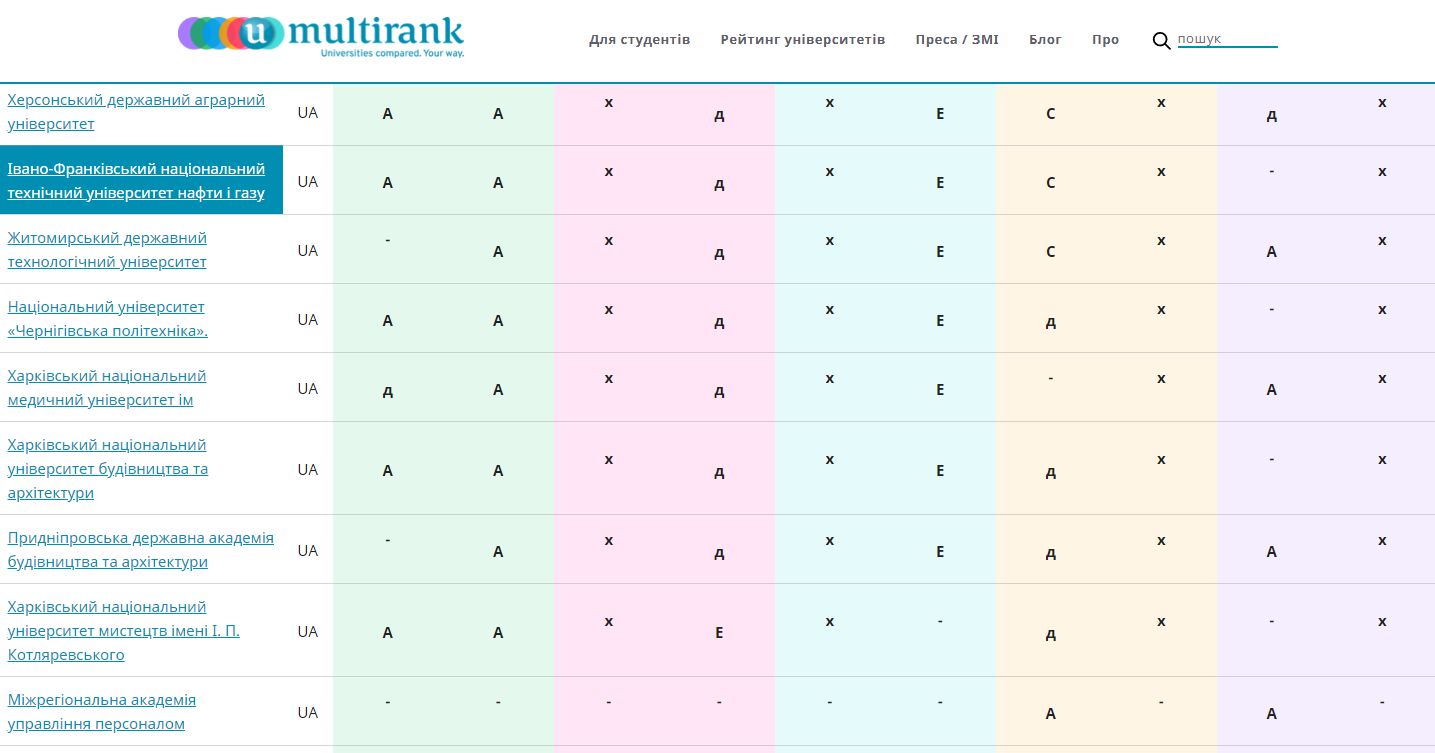The image size is (1435, 753).
Task: Open Харківський національний медичний університет link
Action: (107, 388)
